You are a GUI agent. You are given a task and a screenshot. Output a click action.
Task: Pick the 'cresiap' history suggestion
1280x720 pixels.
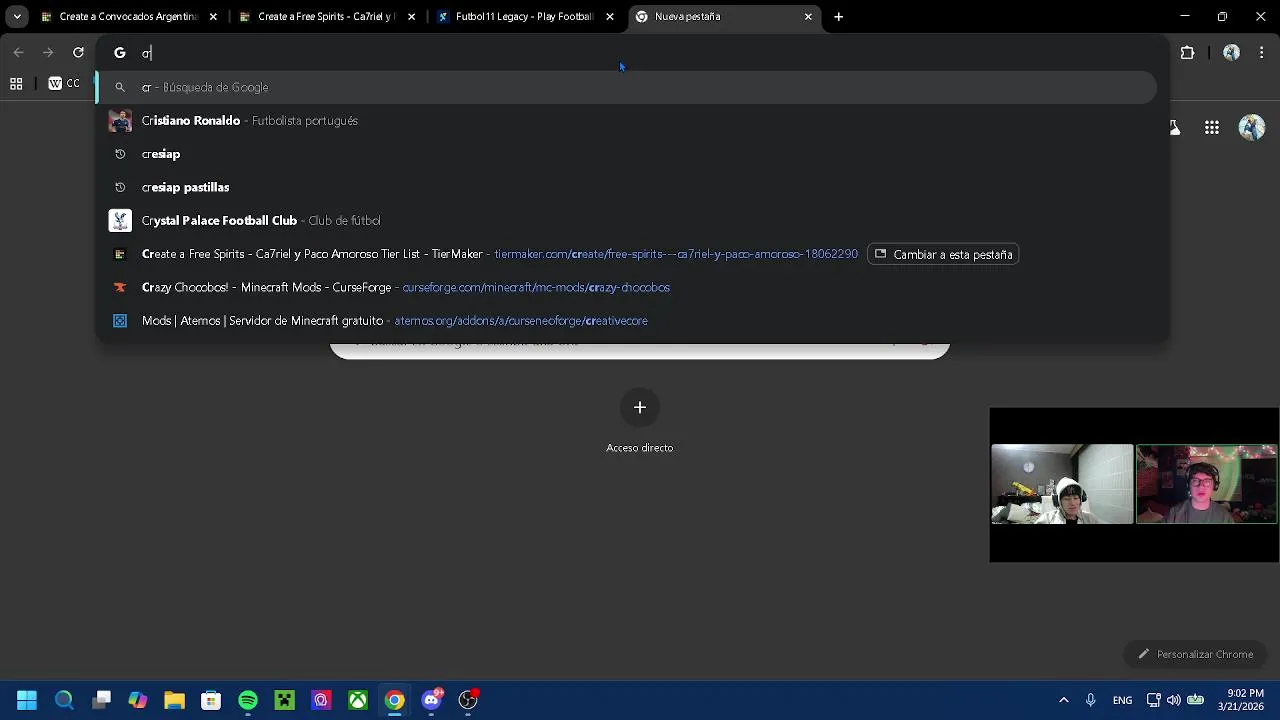[x=626, y=154]
